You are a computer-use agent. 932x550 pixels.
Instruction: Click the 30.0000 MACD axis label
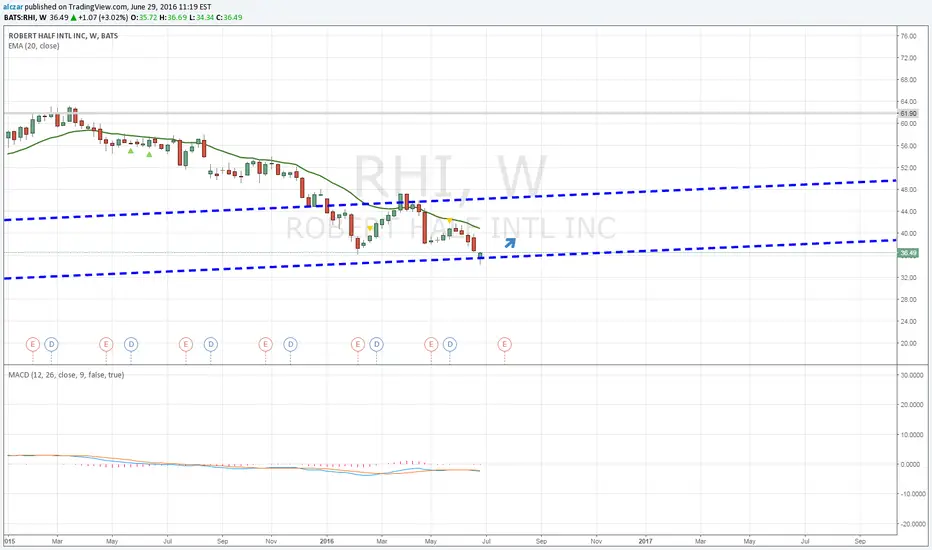tap(913, 375)
